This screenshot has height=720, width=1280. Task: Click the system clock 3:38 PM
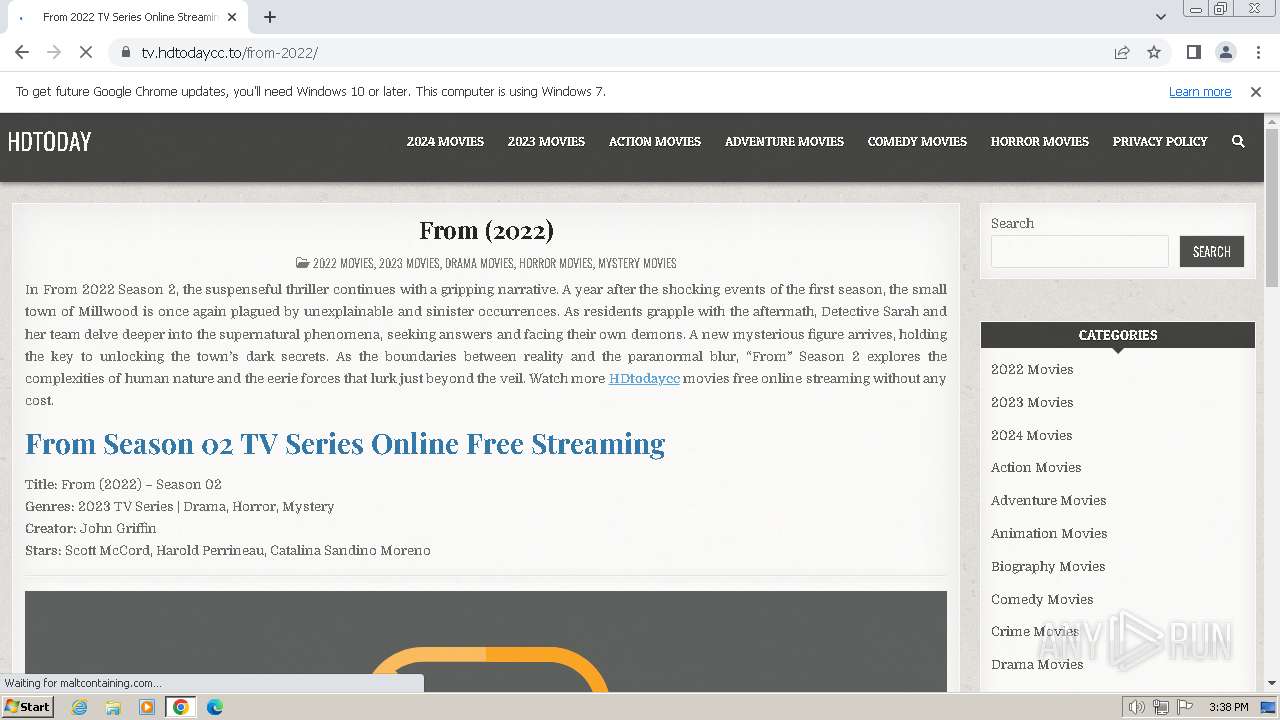(x=1228, y=707)
